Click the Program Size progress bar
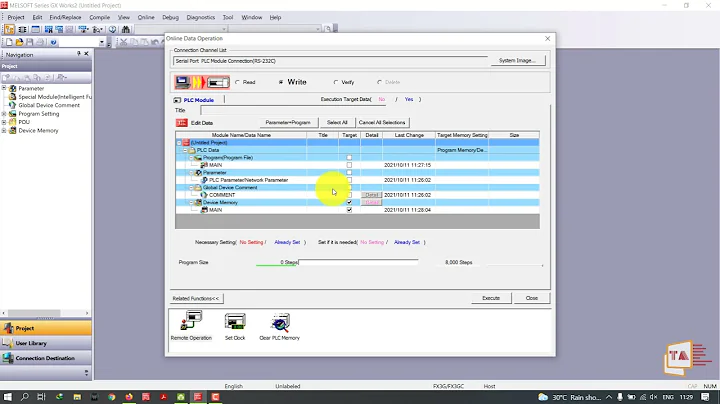This screenshot has height=404, width=720. click(358, 262)
